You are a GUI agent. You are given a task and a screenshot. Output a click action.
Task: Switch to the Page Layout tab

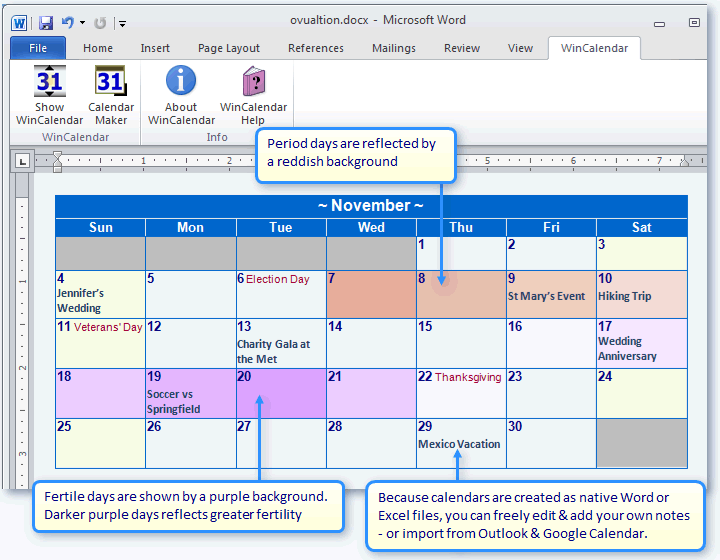click(x=229, y=48)
